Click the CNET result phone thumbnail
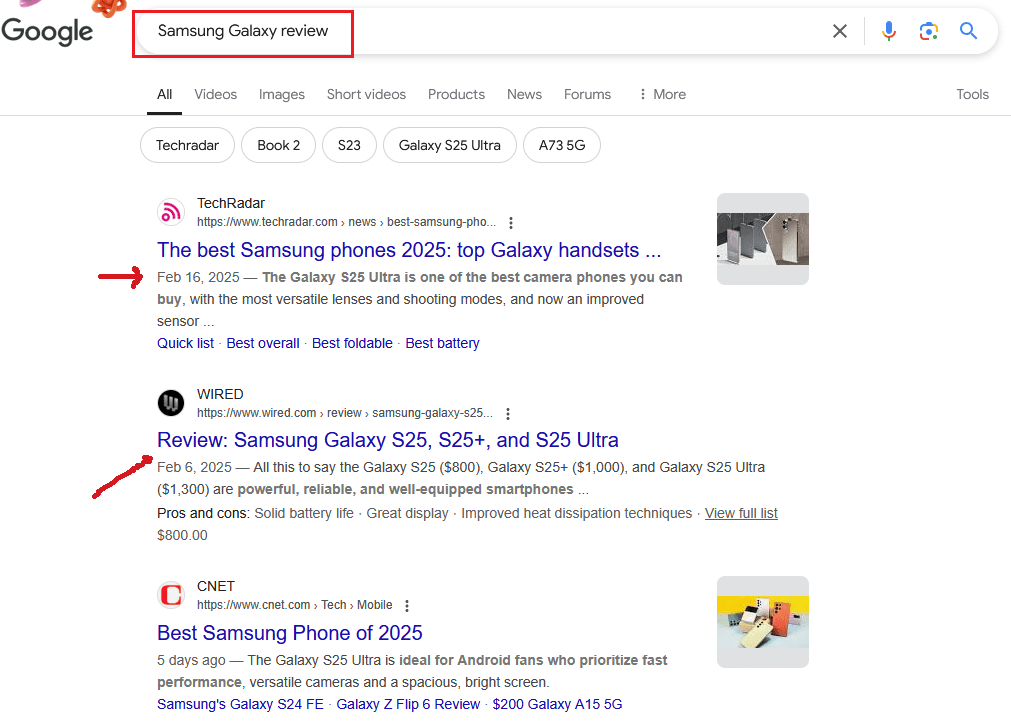 click(762, 621)
